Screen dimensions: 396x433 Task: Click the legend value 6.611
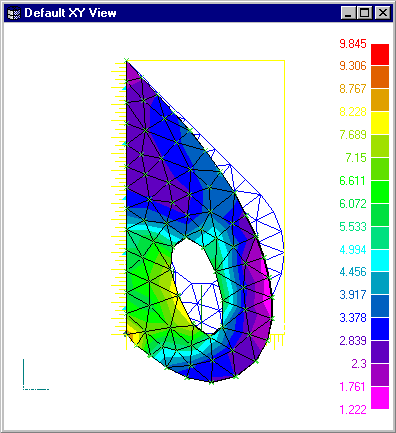(x=353, y=181)
